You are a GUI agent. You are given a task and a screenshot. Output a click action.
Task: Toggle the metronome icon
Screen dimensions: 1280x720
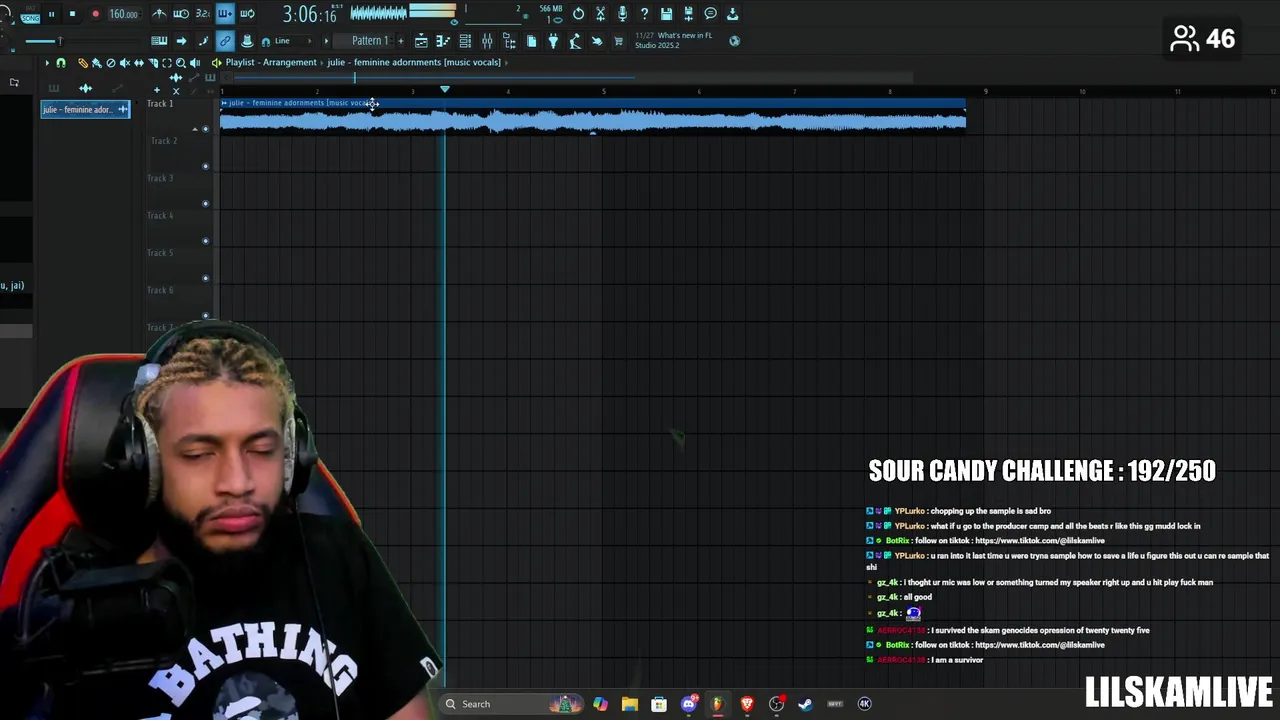click(159, 14)
